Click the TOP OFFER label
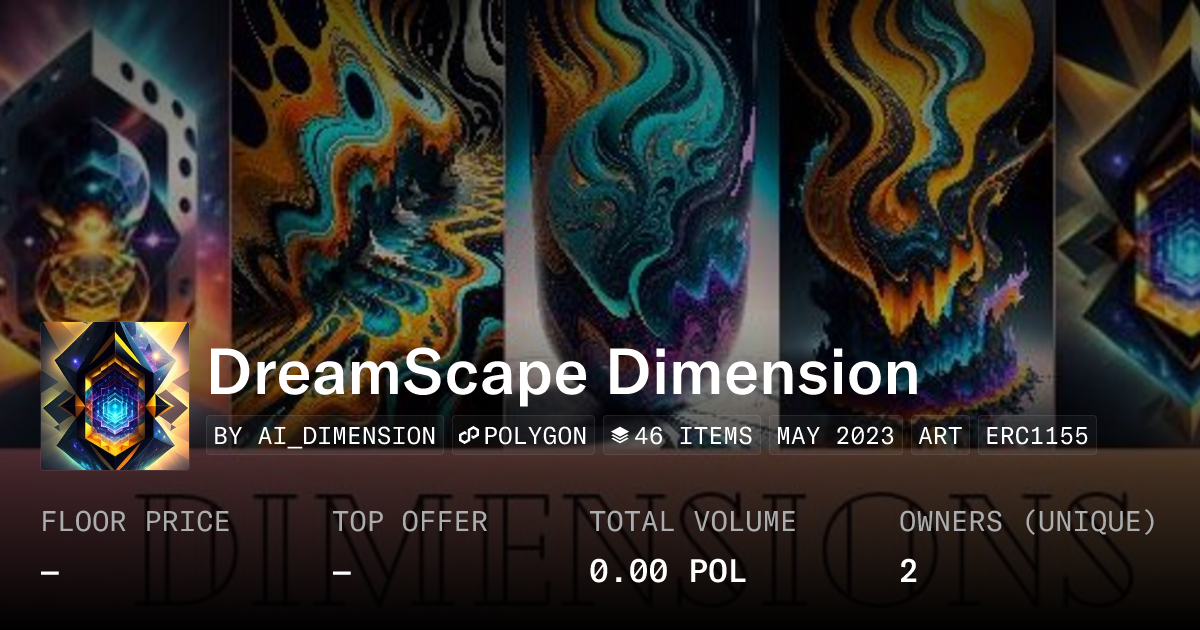The width and height of the screenshot is (1200, 630). tap(410, 522)
